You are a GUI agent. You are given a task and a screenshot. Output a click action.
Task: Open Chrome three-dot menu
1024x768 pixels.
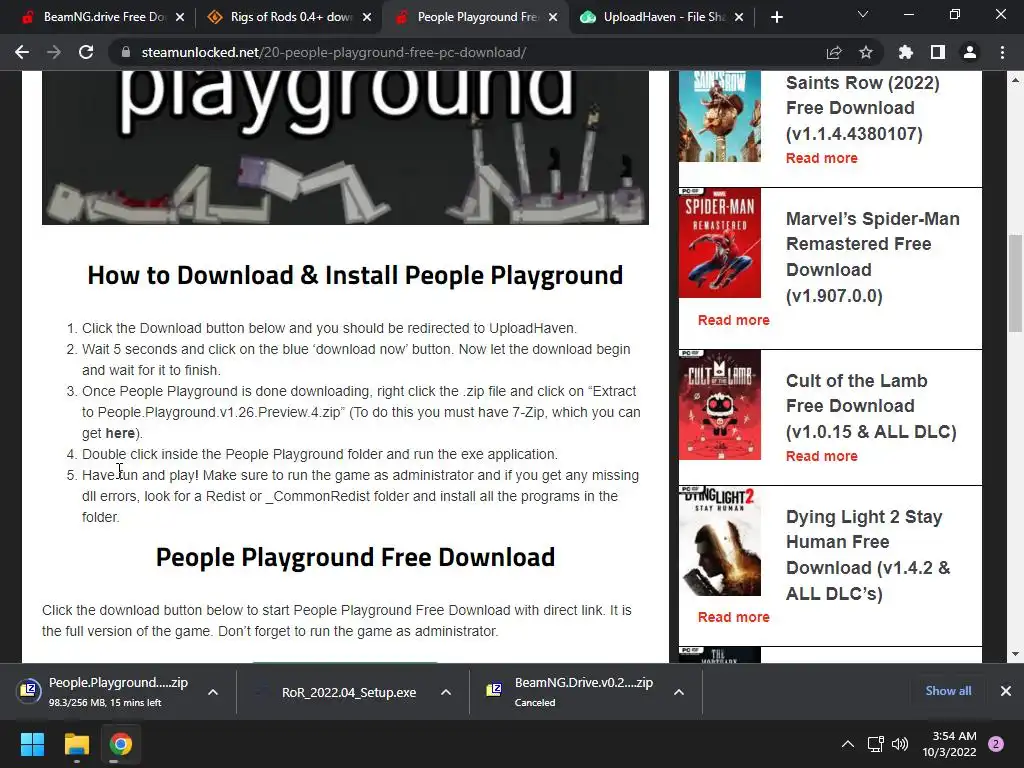1002,52
